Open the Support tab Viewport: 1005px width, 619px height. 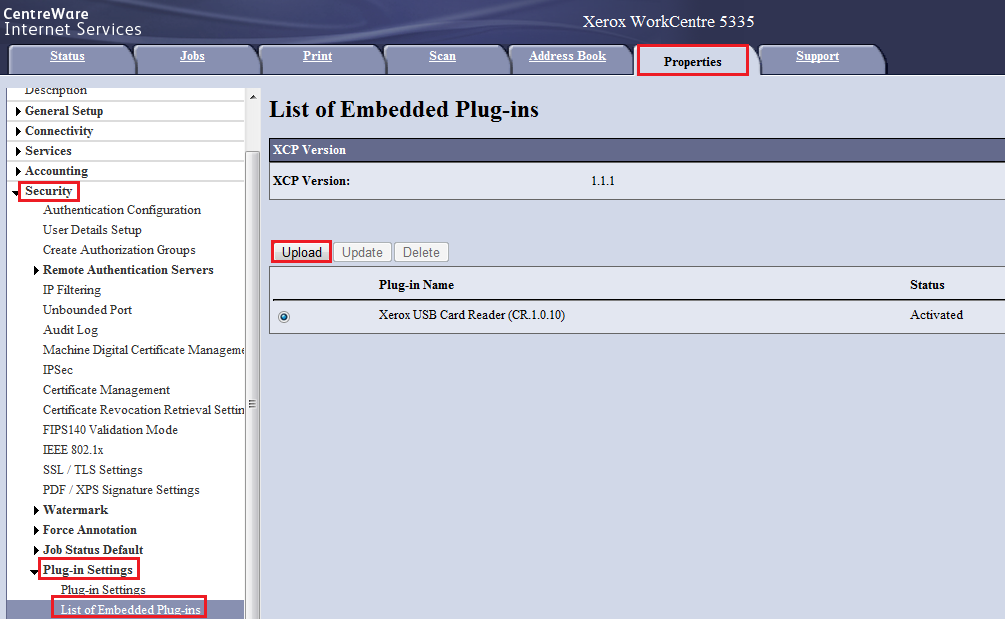817,57
